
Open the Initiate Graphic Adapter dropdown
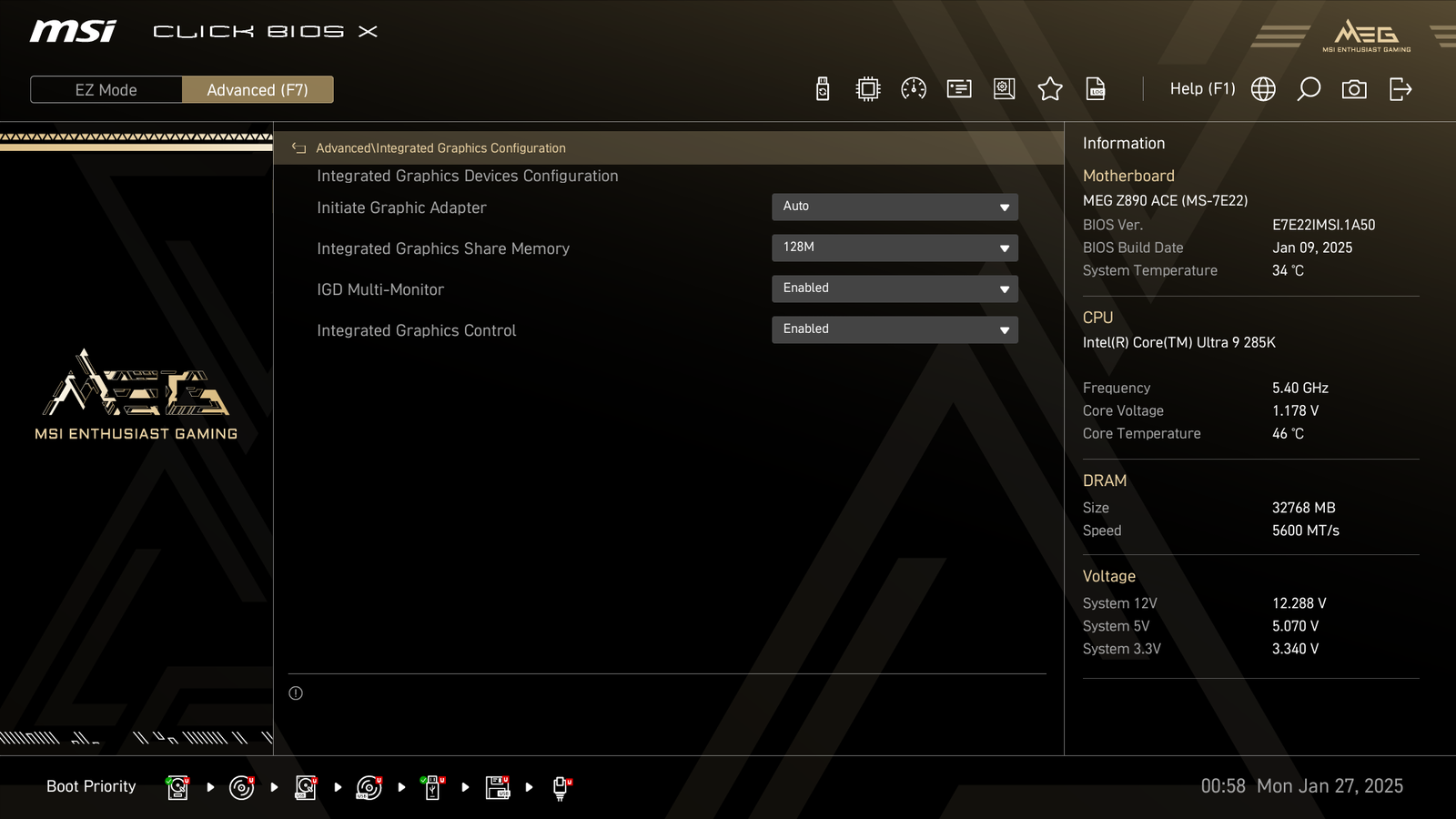(895, 207)
